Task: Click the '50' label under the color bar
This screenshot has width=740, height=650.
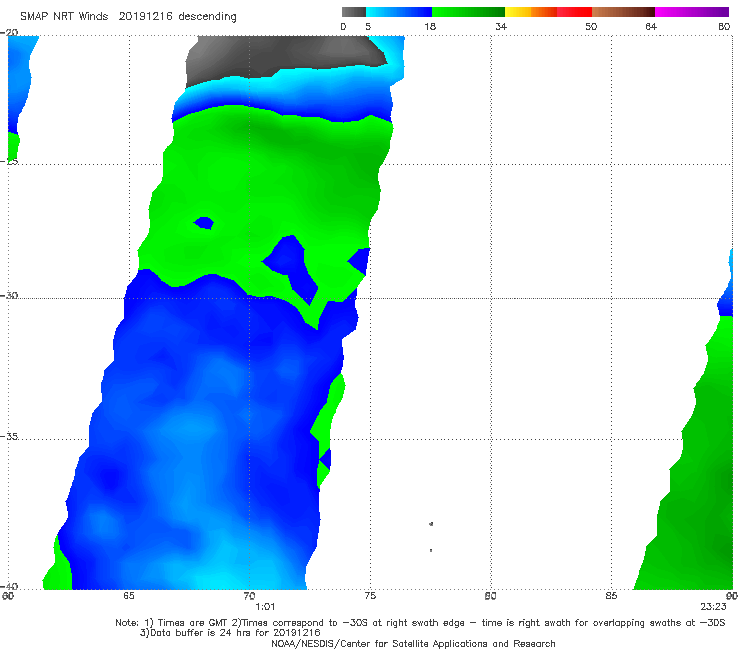Action: coord(591,27)
